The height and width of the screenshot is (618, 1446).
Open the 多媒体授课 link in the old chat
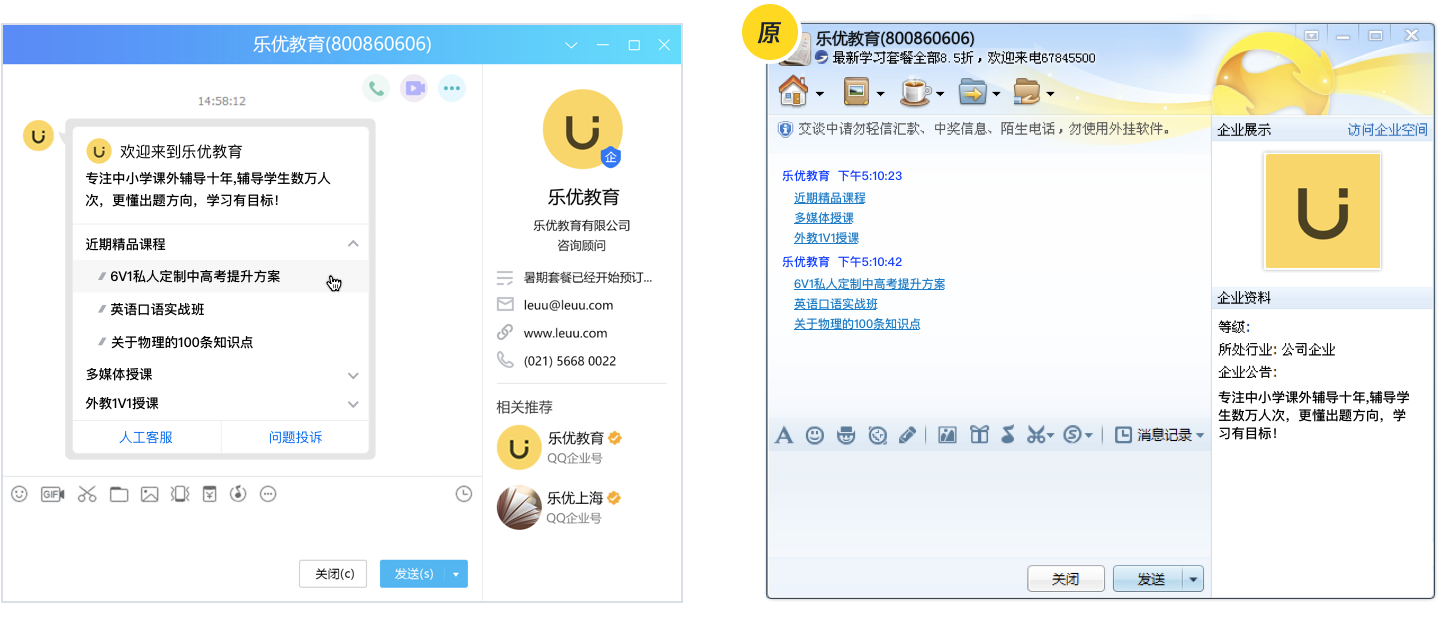[824, 218]
